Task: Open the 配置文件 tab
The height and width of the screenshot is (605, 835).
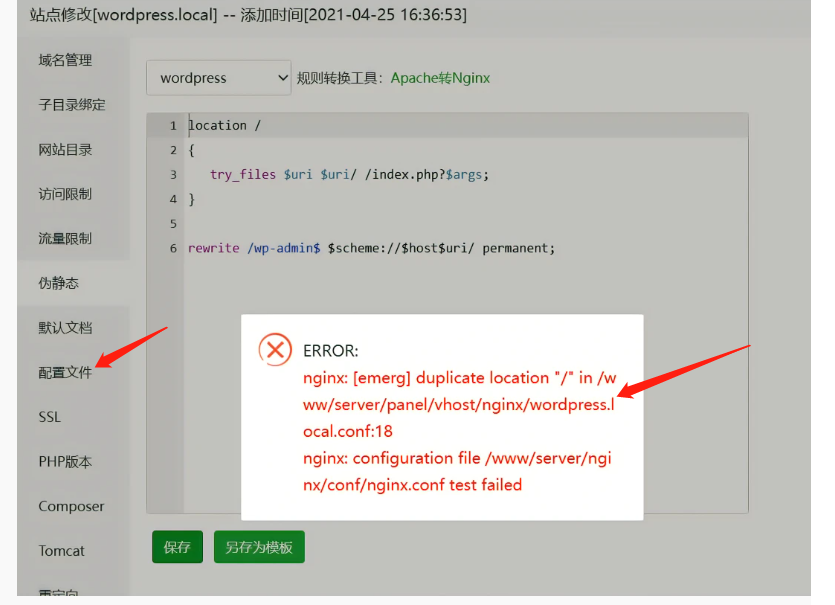Action: click(x=65, y=372)
